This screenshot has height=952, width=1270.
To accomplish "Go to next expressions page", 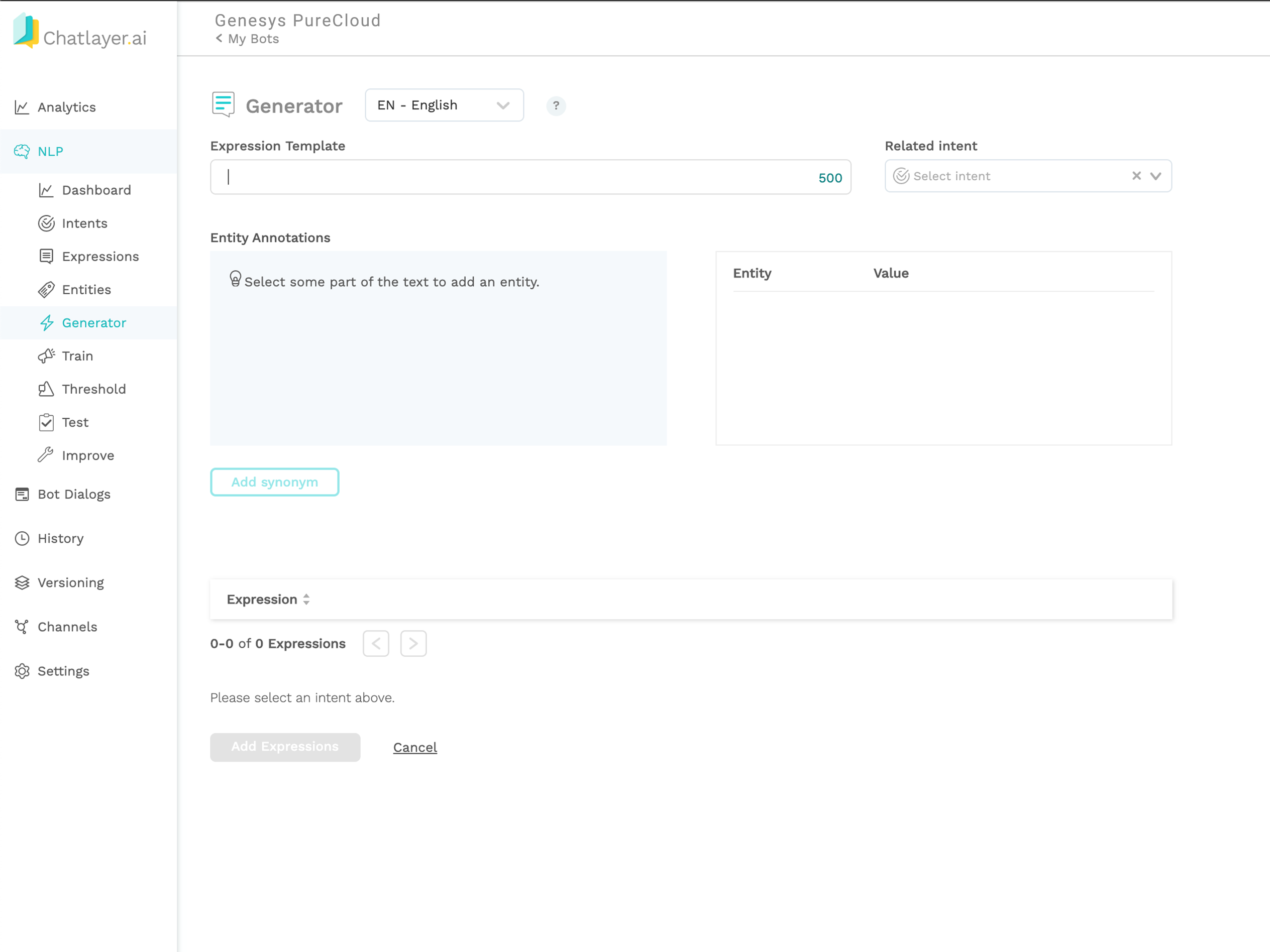I will (x=413, y=643).
